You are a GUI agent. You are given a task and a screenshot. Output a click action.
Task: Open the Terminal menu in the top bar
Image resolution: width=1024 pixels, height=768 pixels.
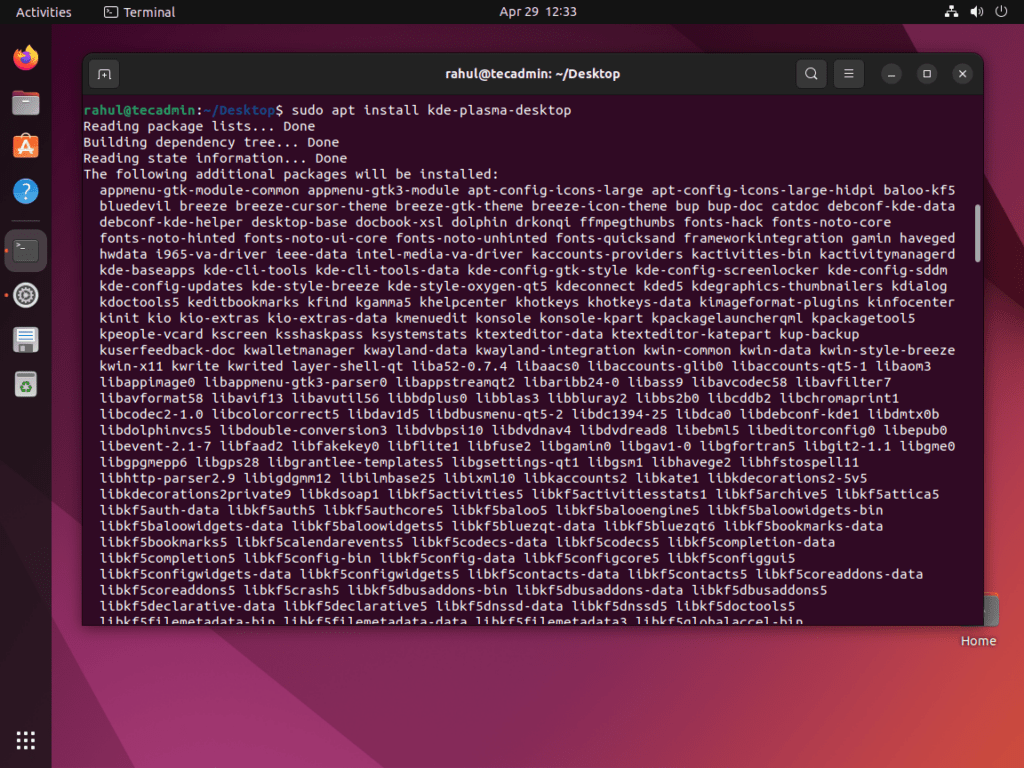pos(138,12)
